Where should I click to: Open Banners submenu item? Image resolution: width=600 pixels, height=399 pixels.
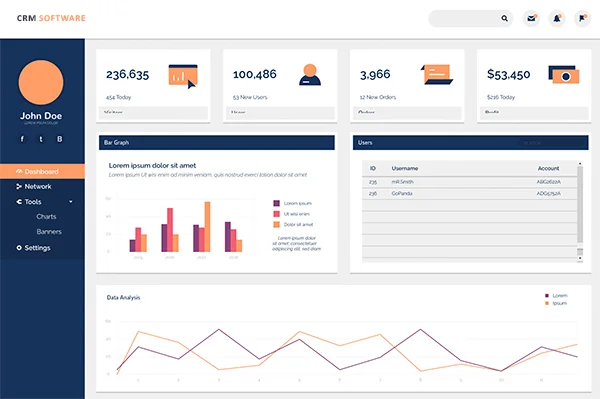(x=49, y=231)
